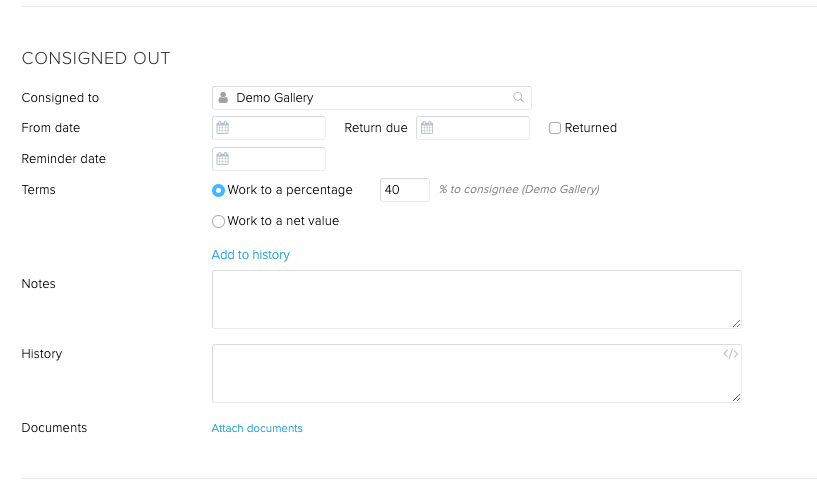The height and width of the screenshot is (494, 817).
Task: Toggle the History code view icon
Action: pos(731,354)
